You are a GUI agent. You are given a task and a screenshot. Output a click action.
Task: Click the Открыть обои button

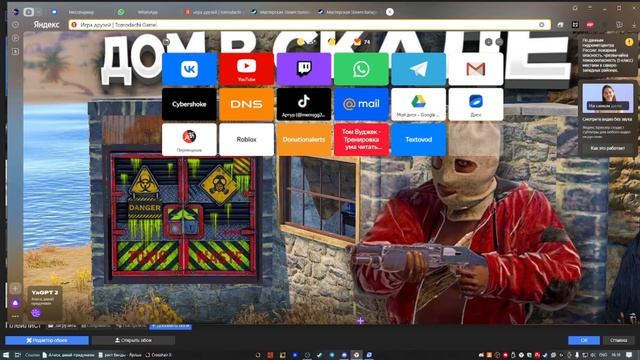point(133,340)
